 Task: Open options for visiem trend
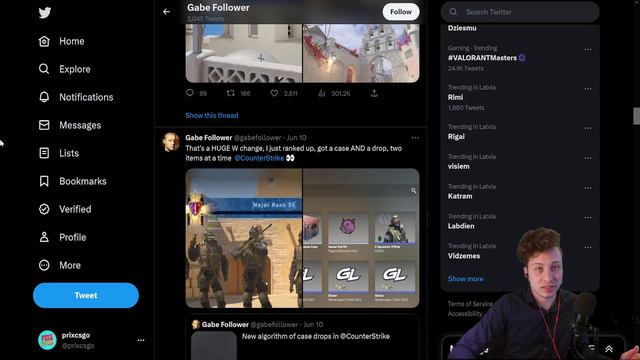coord(588,158)
